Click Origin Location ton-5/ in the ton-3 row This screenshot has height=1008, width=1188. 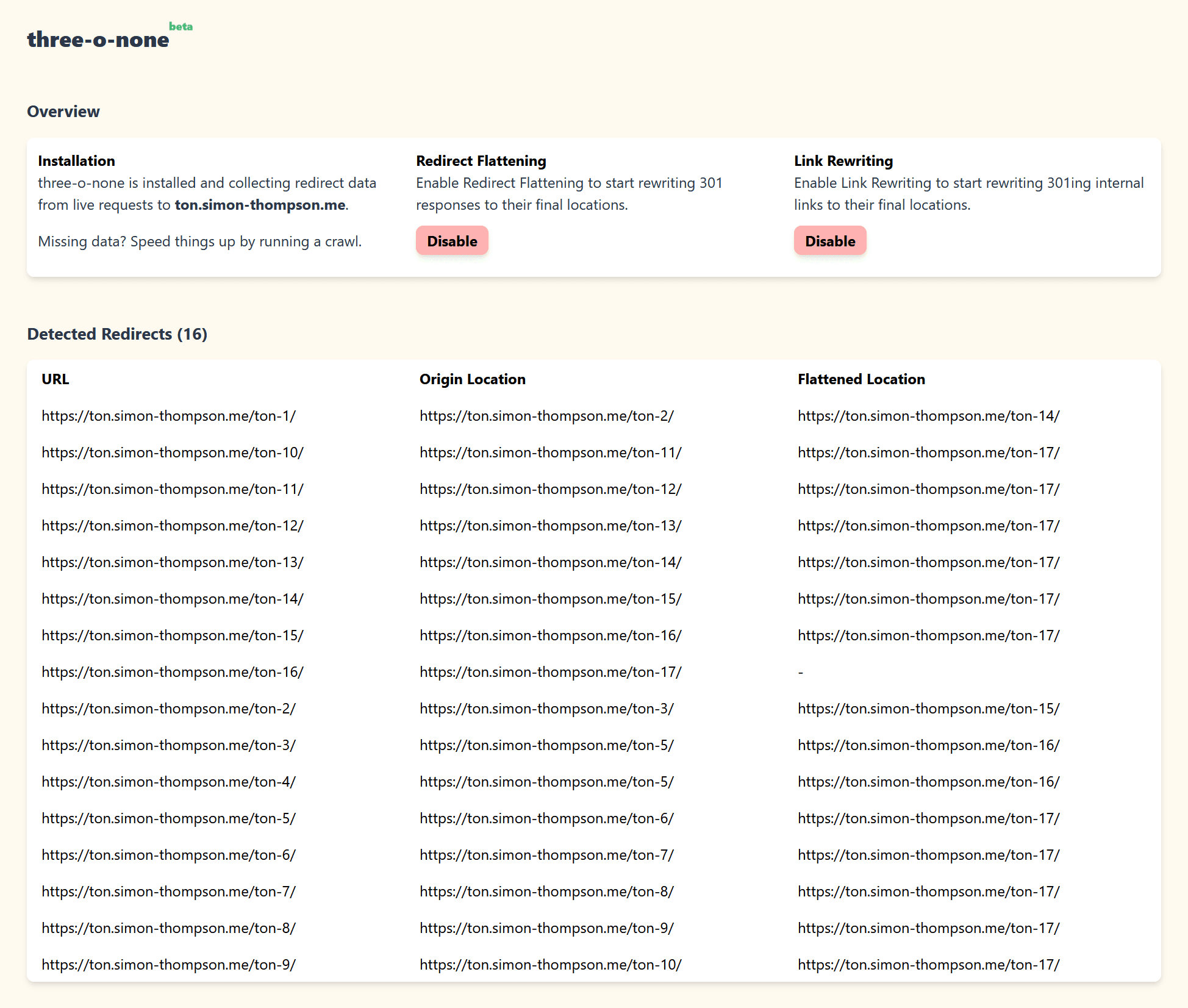pos(547,745)
